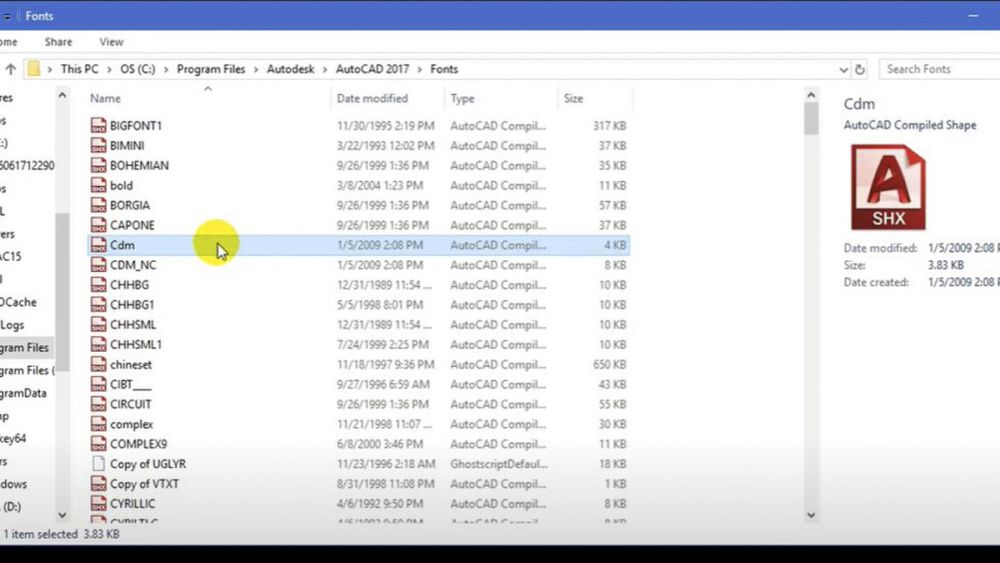Sort by Size column header
The image size is (1000, 563).
(x=573, y=98)
